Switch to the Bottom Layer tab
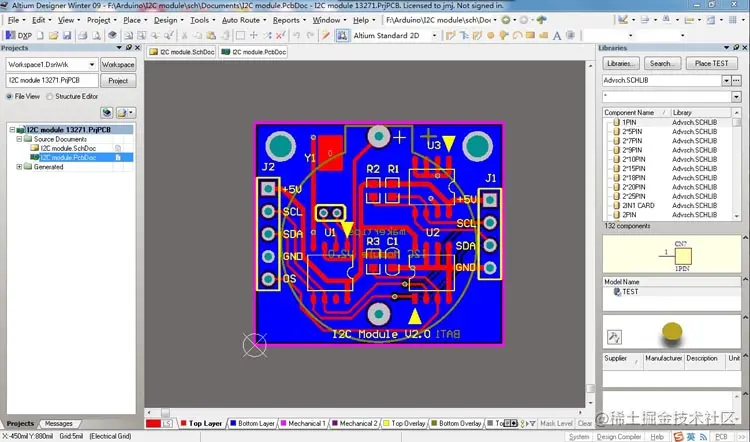750x442 pixels. pos(252,423)
